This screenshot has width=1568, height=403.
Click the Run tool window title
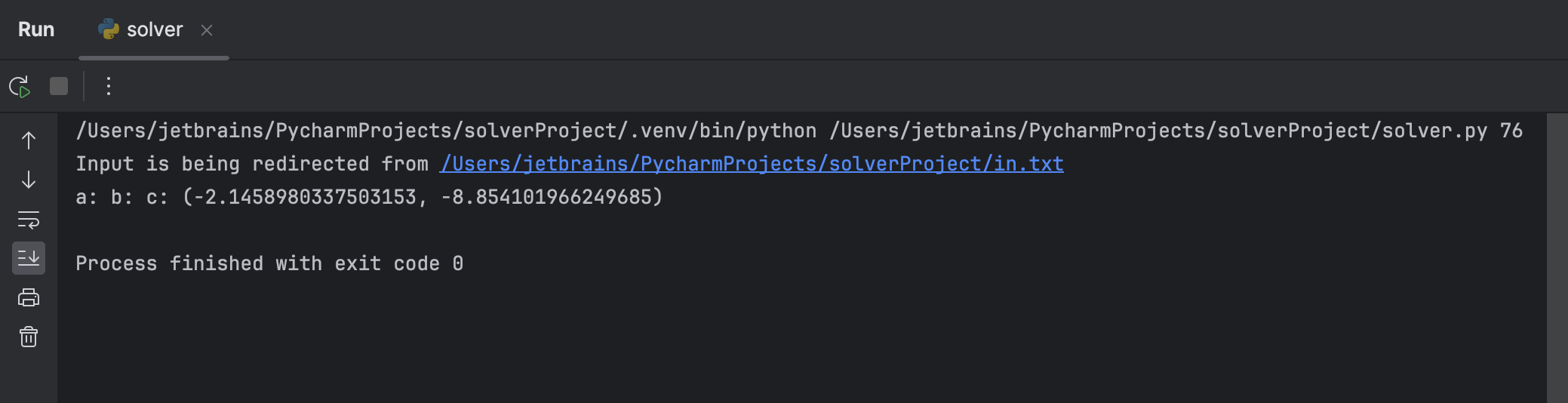36,30
